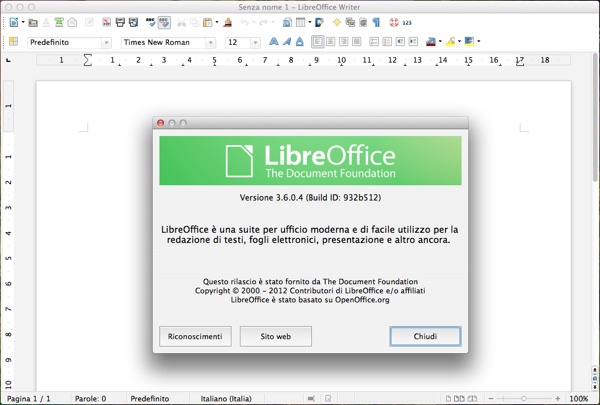Open the Table dropdown arrow
This screenshot has height=405, width=600.
click(x=310, y=23)
